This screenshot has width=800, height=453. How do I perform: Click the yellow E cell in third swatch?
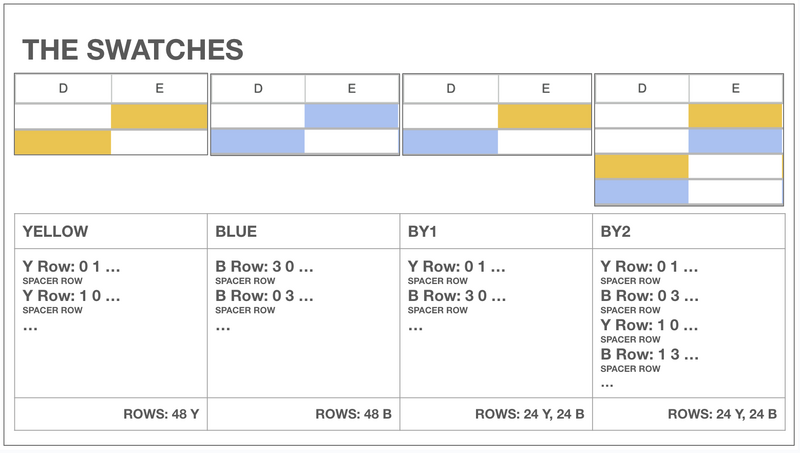tap(544, 116)
